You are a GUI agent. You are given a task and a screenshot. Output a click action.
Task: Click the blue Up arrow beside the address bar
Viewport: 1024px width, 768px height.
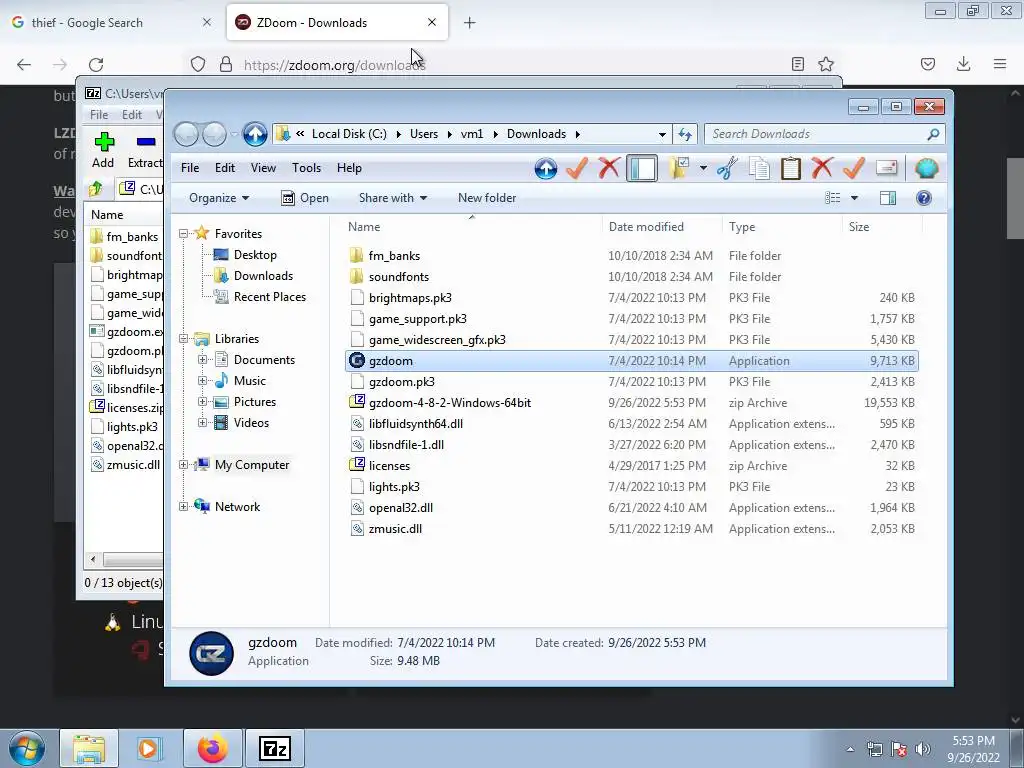point(255,134)
